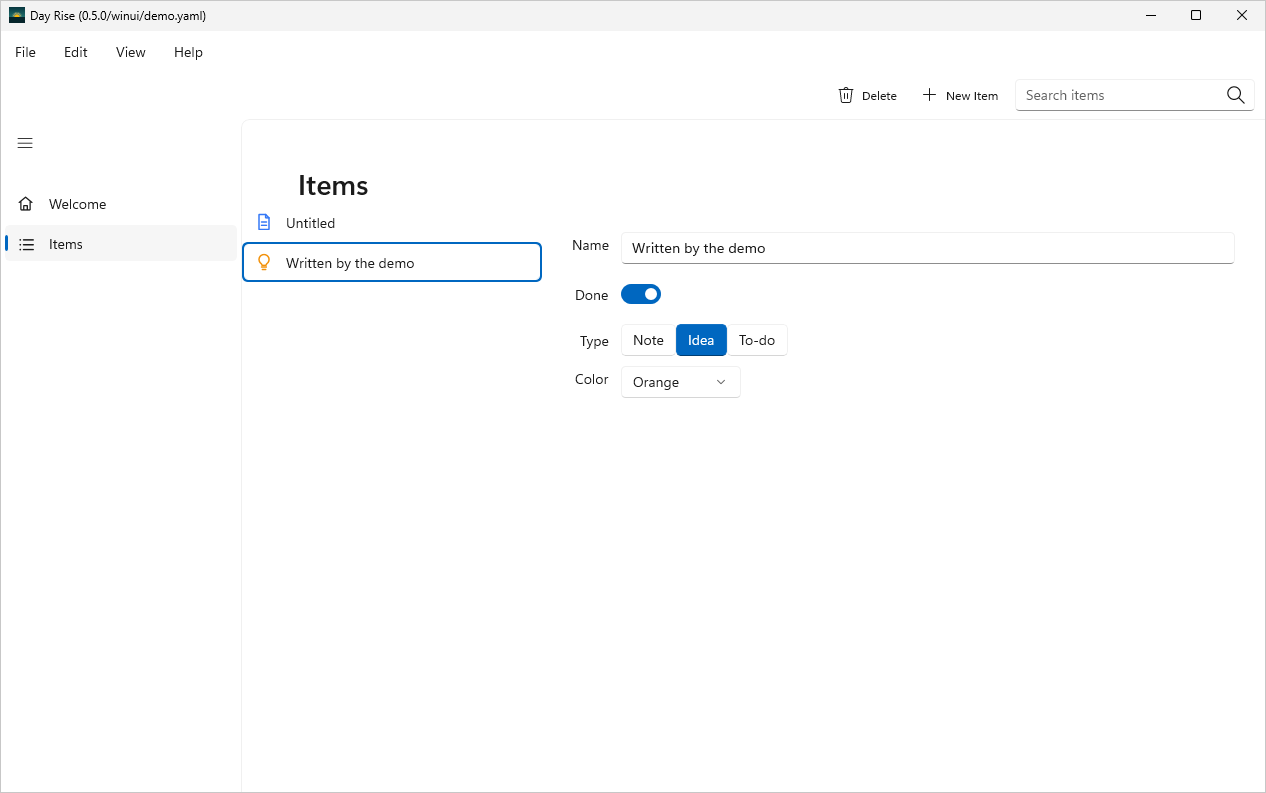This screenshot has height=793, width=1266.
Task: Click the home icon beside Welcome
Action: click(x=26, y=204)
